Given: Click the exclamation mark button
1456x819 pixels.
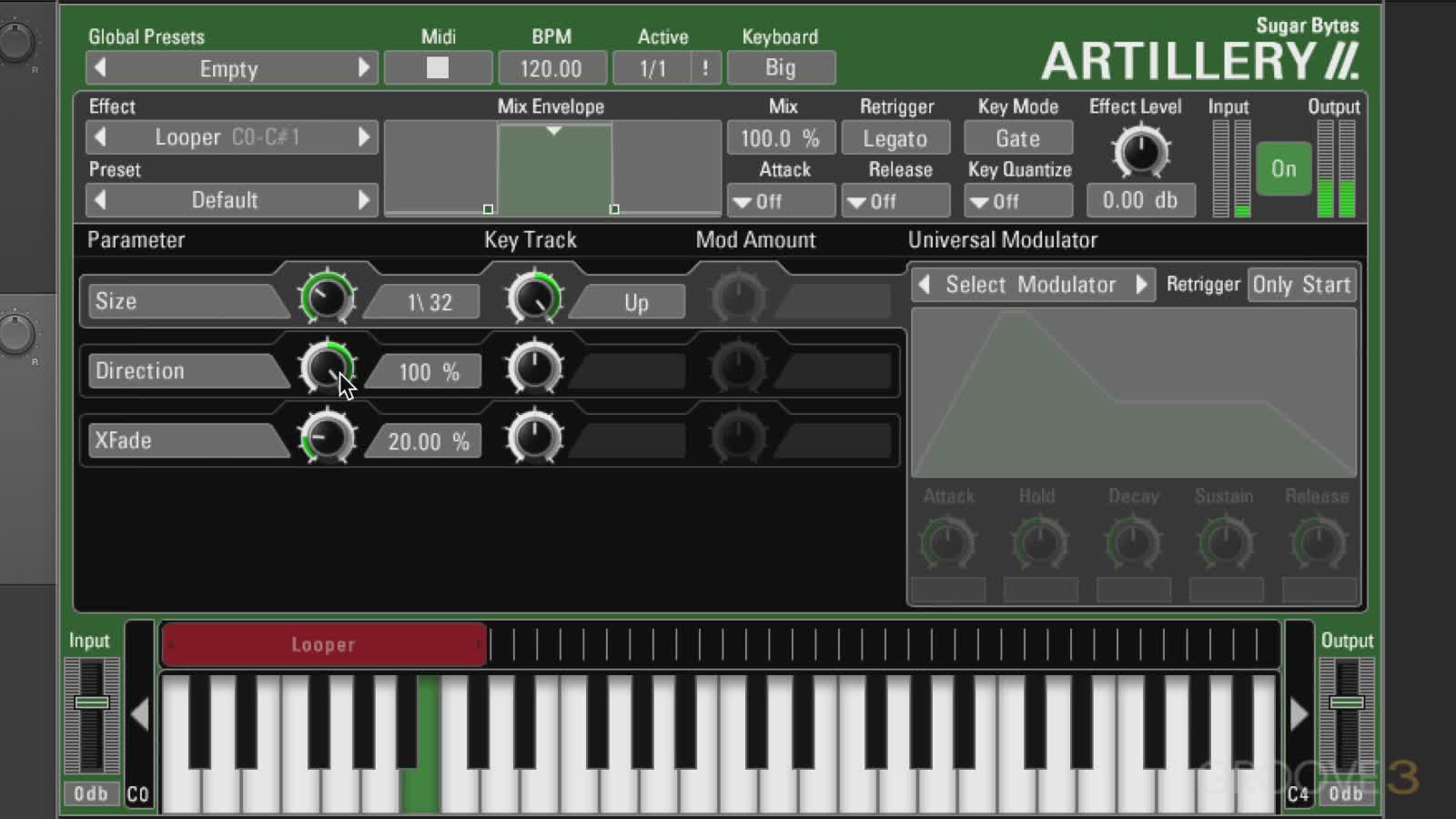Looking at the screenshot, I should point(705,68).
